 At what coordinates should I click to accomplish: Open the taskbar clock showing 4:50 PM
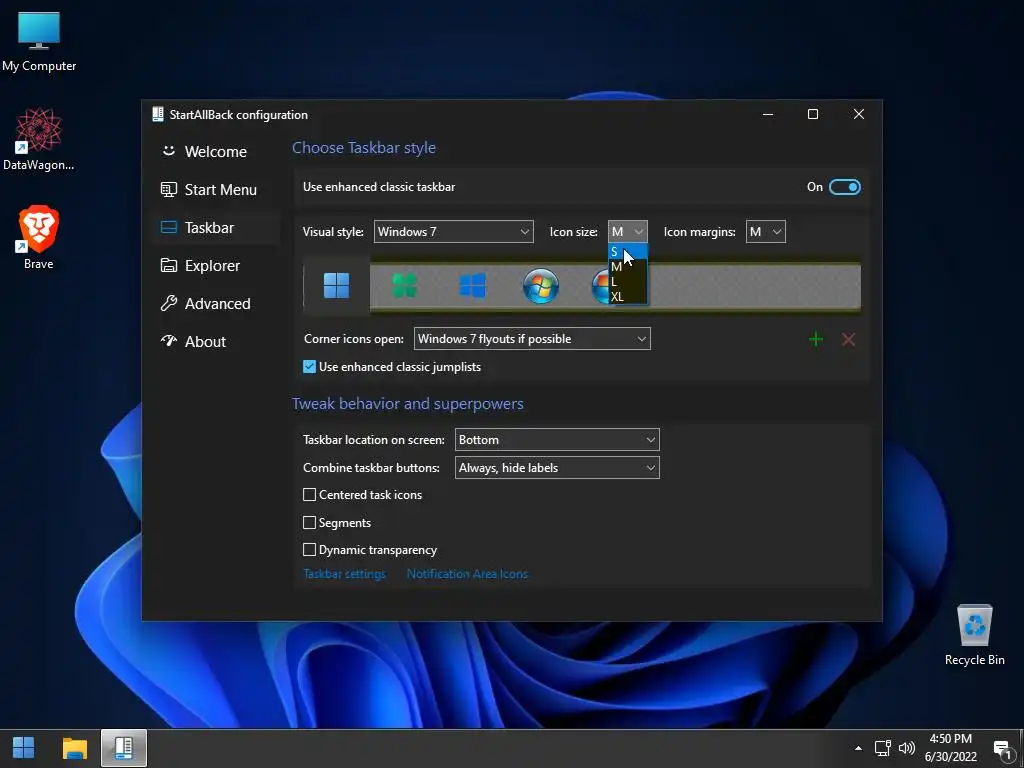(951, 748)
